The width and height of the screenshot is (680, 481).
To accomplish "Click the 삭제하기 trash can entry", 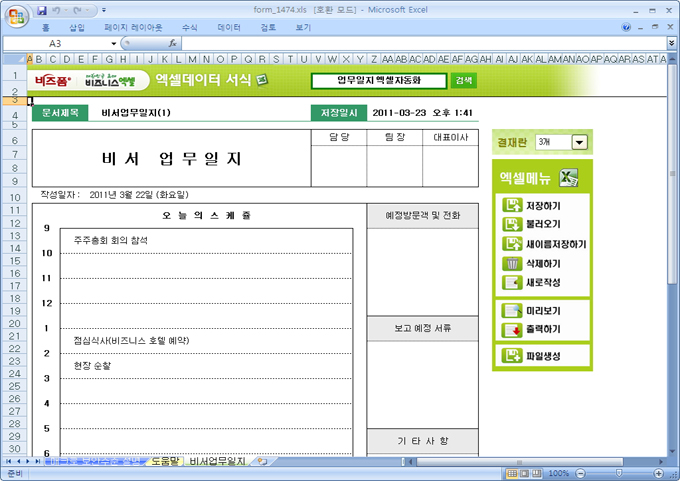I will coord(531,263).
